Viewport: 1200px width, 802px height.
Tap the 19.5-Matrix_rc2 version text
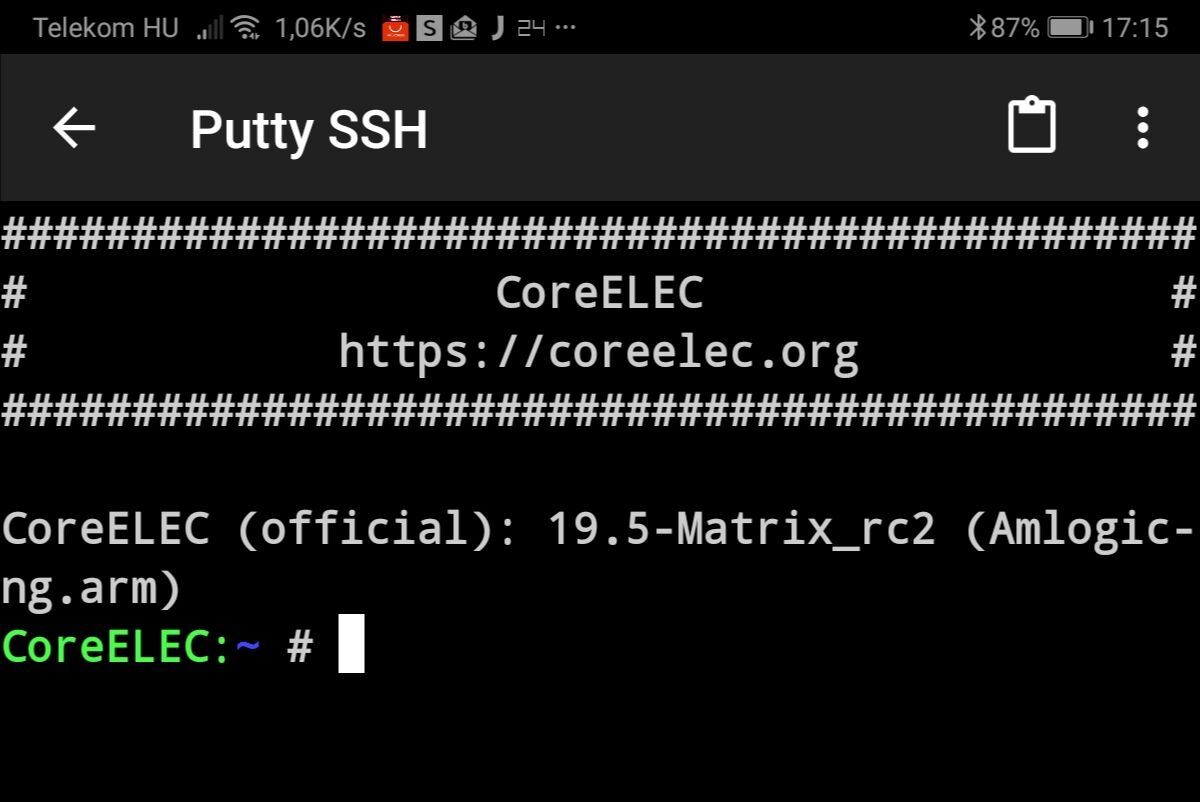(x=741, y=530)
